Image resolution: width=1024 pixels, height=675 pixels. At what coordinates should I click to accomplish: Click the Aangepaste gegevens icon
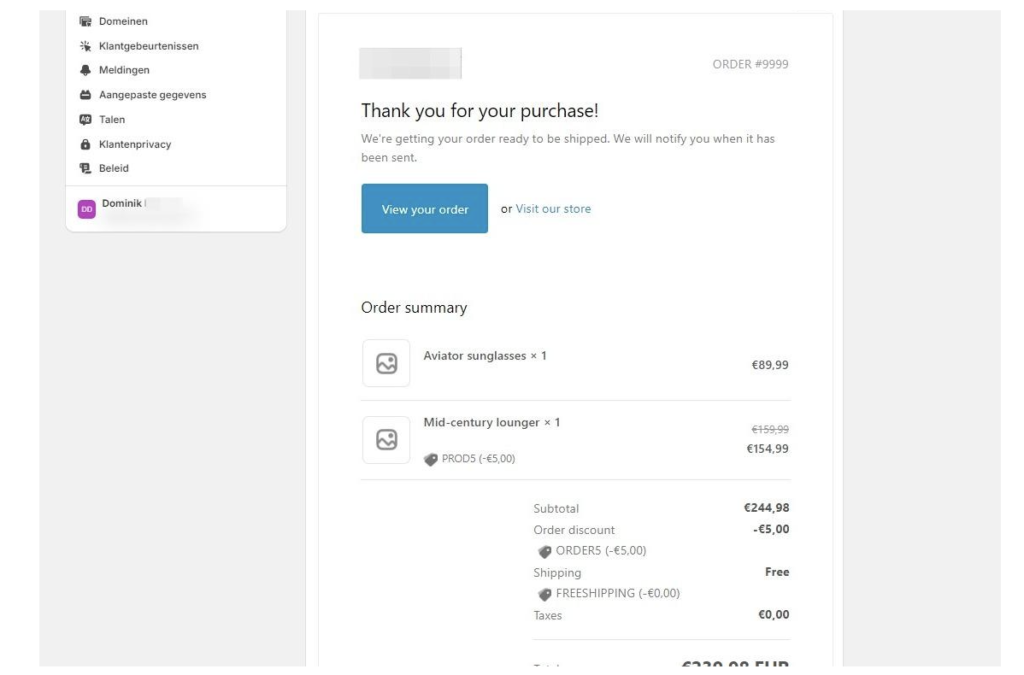tap(85, 95)
